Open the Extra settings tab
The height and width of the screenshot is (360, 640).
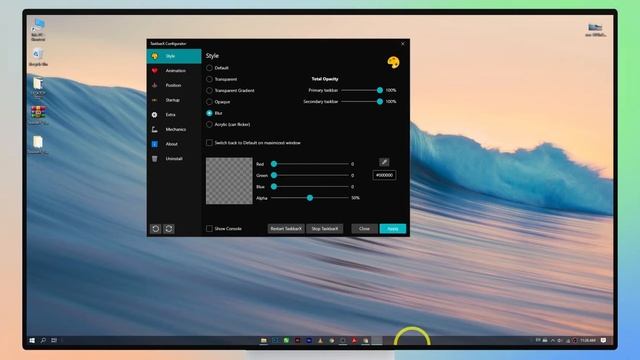pyautogui.click(x=174, y=115)
